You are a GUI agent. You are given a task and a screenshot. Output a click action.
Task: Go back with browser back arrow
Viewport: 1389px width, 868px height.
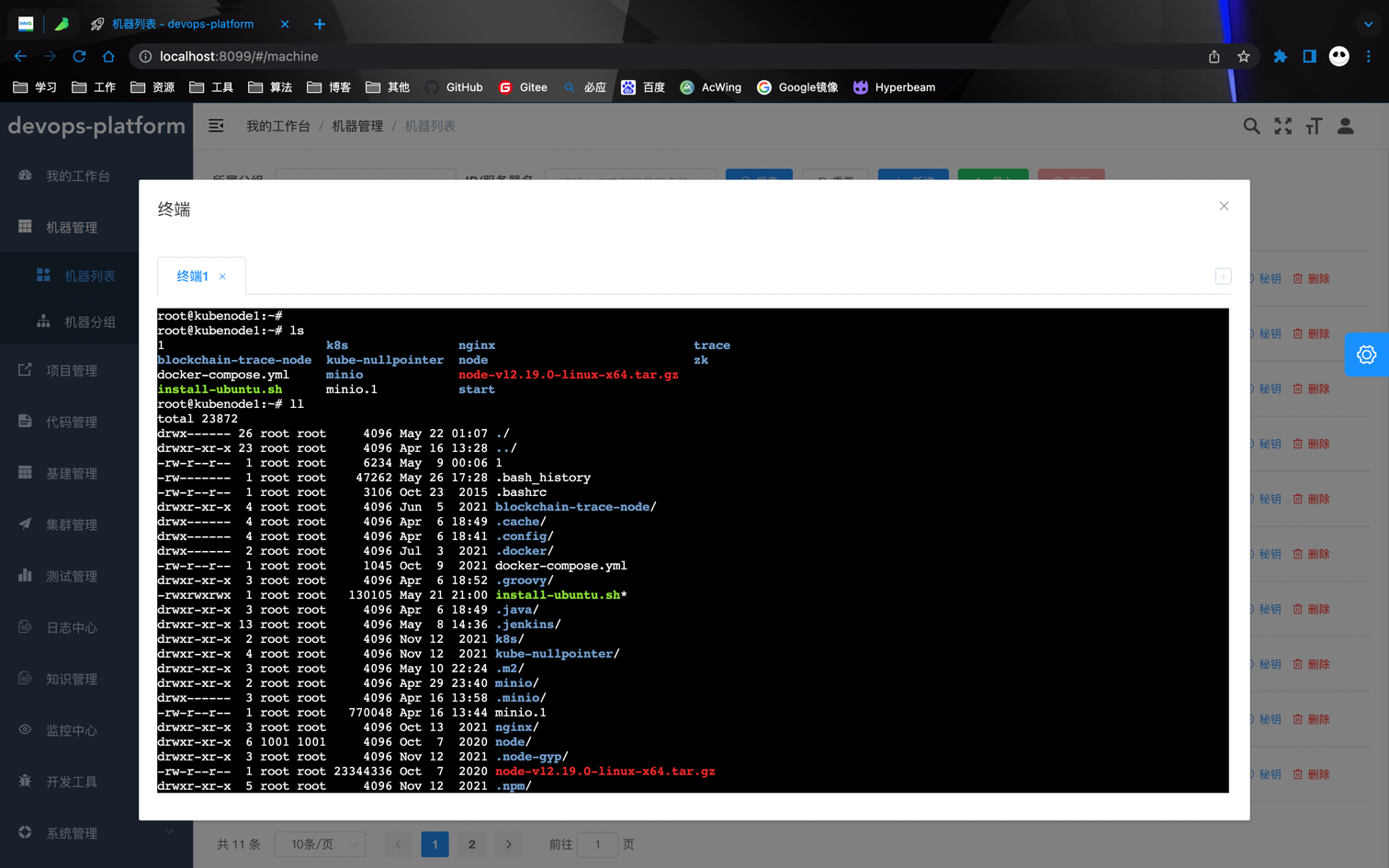(20, 56)
